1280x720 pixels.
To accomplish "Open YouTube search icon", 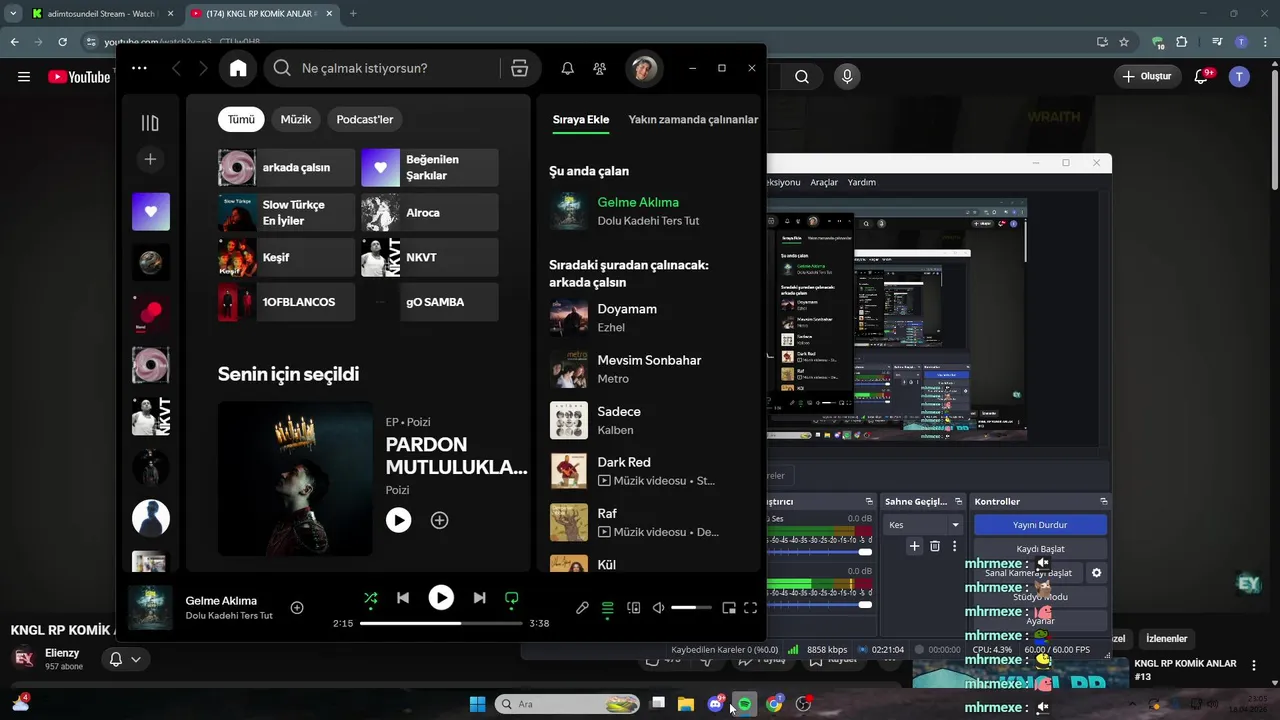I will click(802, 76).
